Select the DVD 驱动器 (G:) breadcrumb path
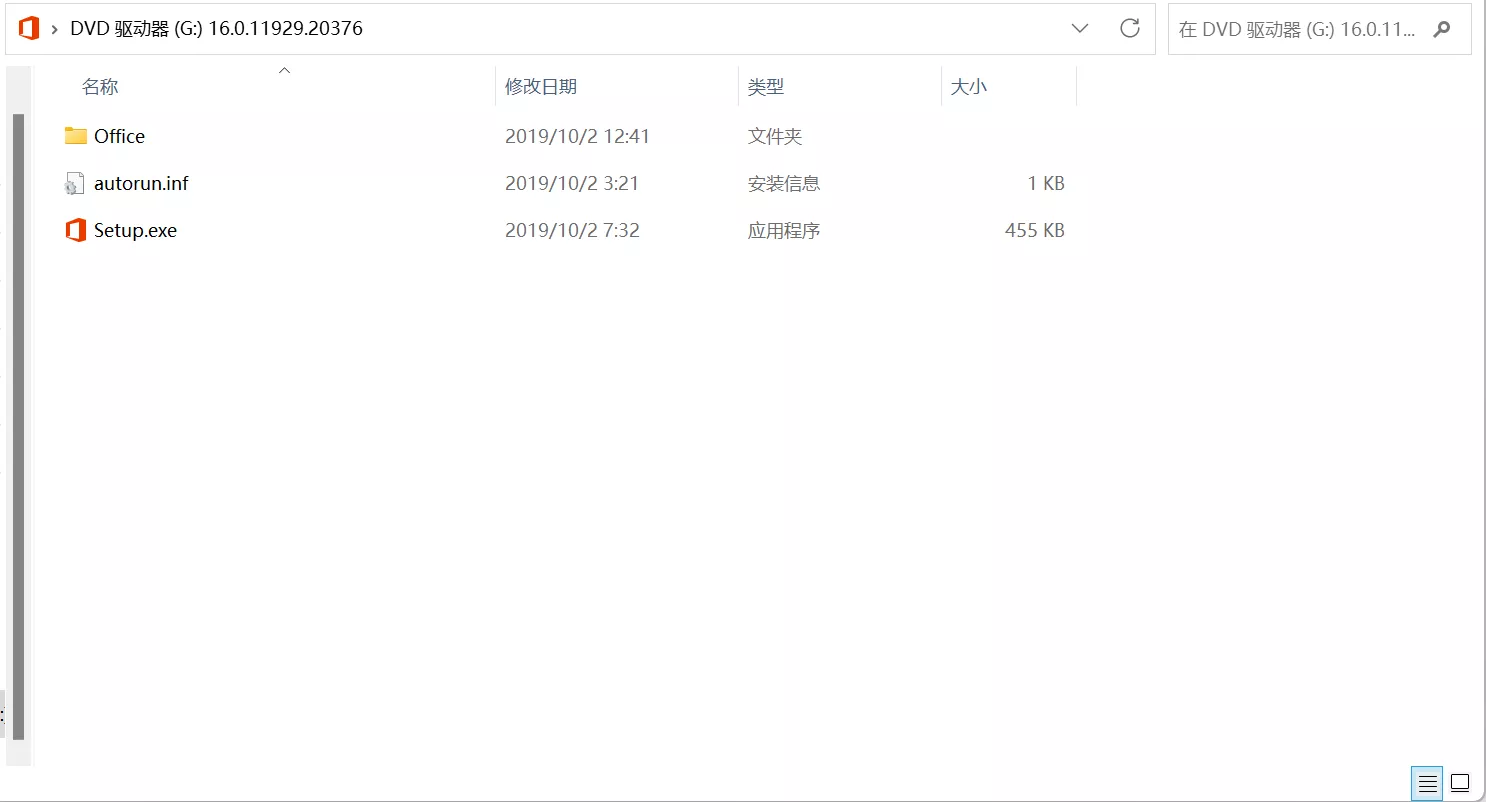This screenshot has width=1486, height=802. pyautogui.click(x=216, y=29)
